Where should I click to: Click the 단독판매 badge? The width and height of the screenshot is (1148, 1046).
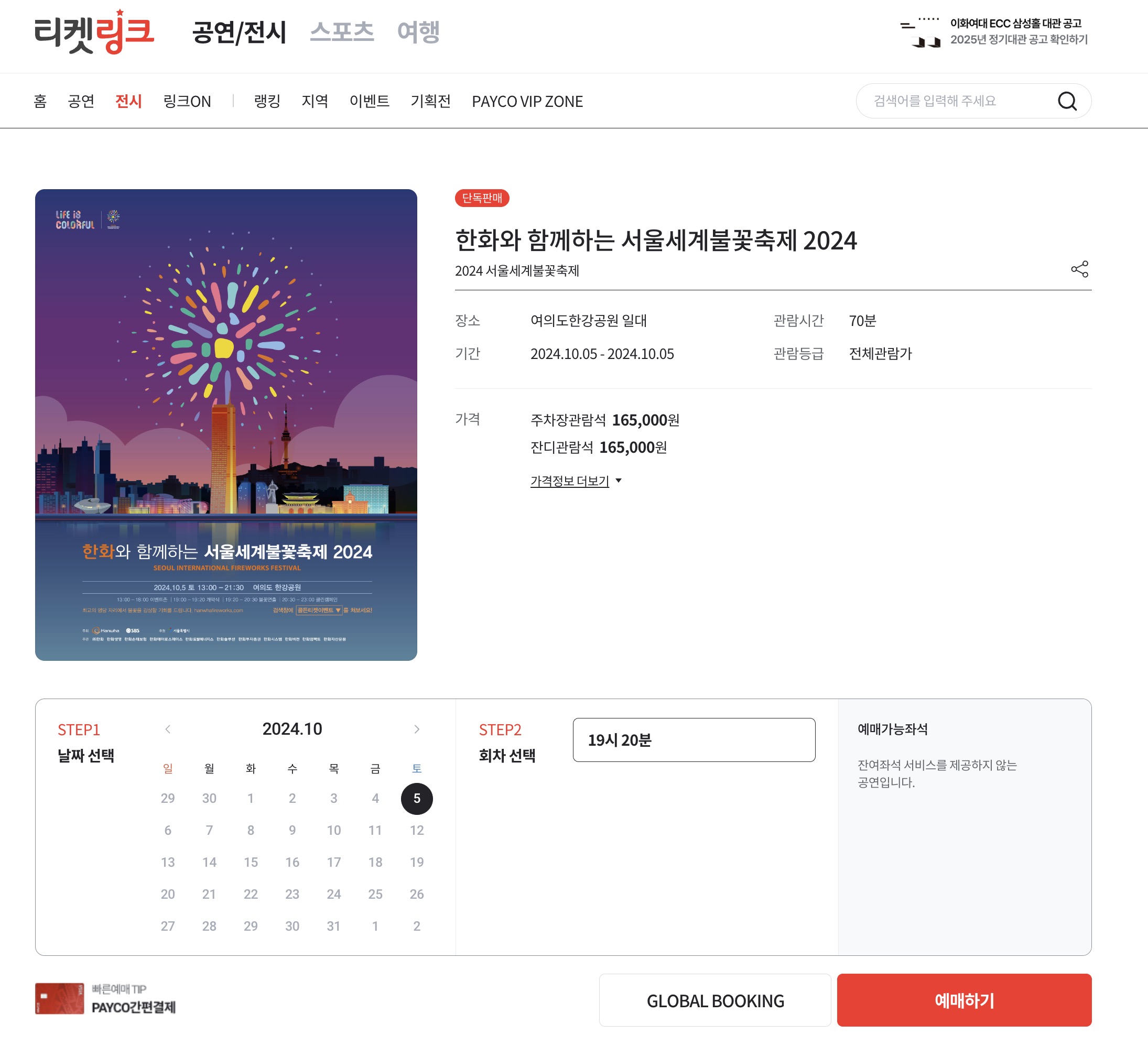click(482, 198)
